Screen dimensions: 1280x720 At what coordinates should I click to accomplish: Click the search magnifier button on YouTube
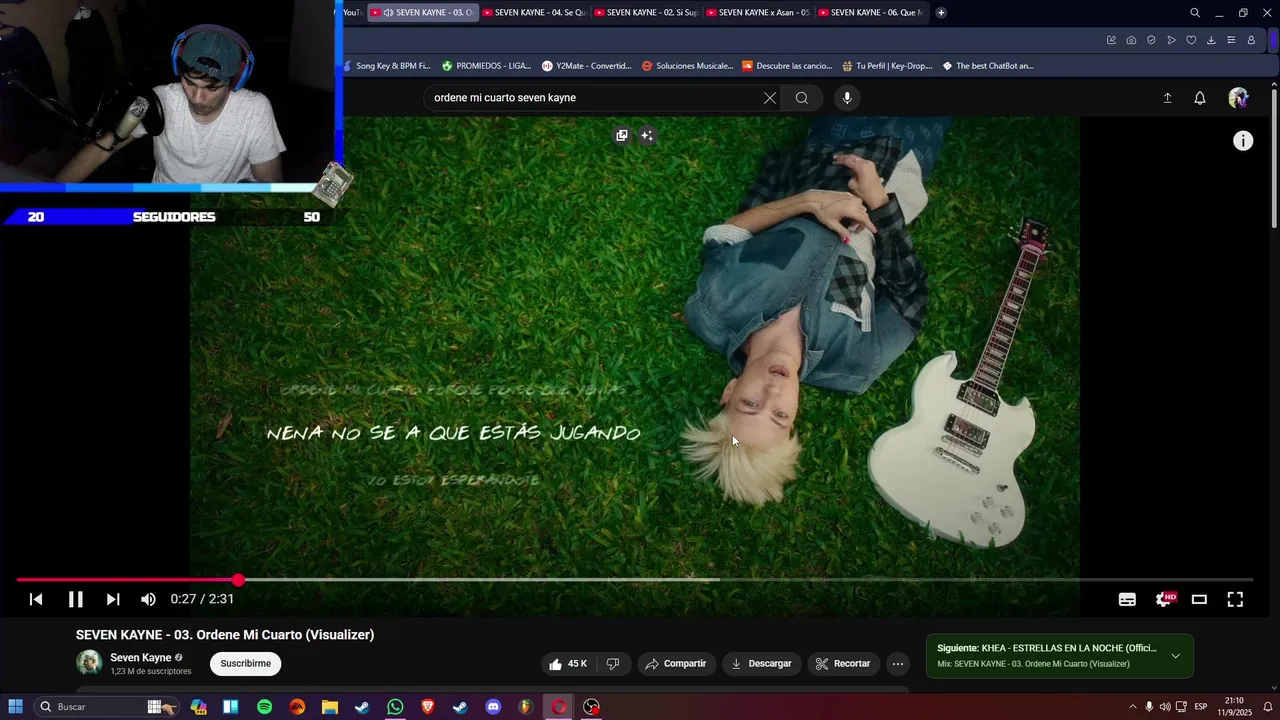click(x=802, y=98)
